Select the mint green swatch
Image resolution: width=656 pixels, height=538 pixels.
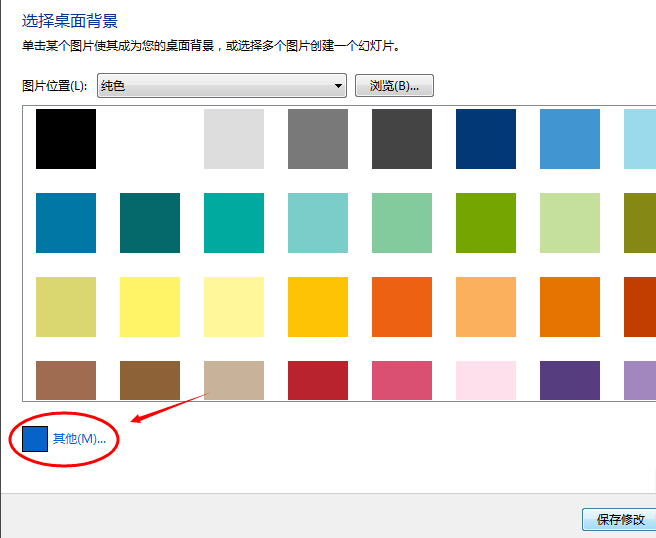402,223
